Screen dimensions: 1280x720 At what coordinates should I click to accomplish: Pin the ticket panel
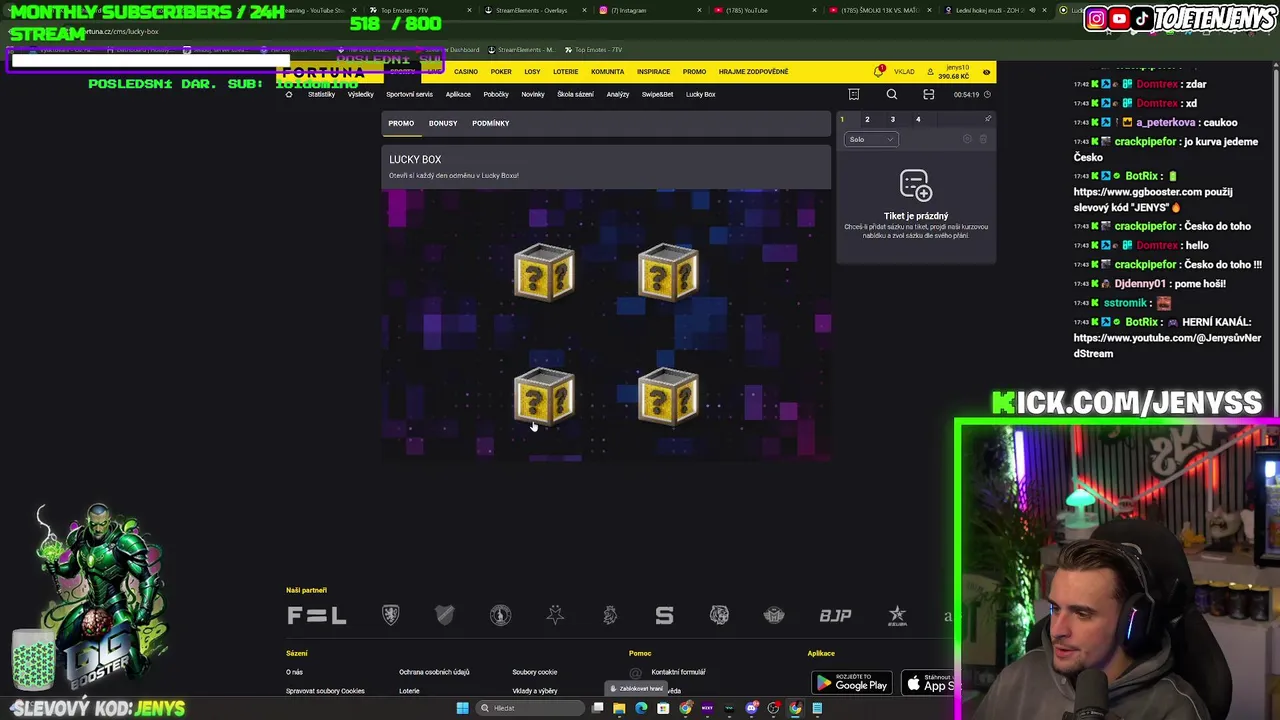[x=988, y=119]
